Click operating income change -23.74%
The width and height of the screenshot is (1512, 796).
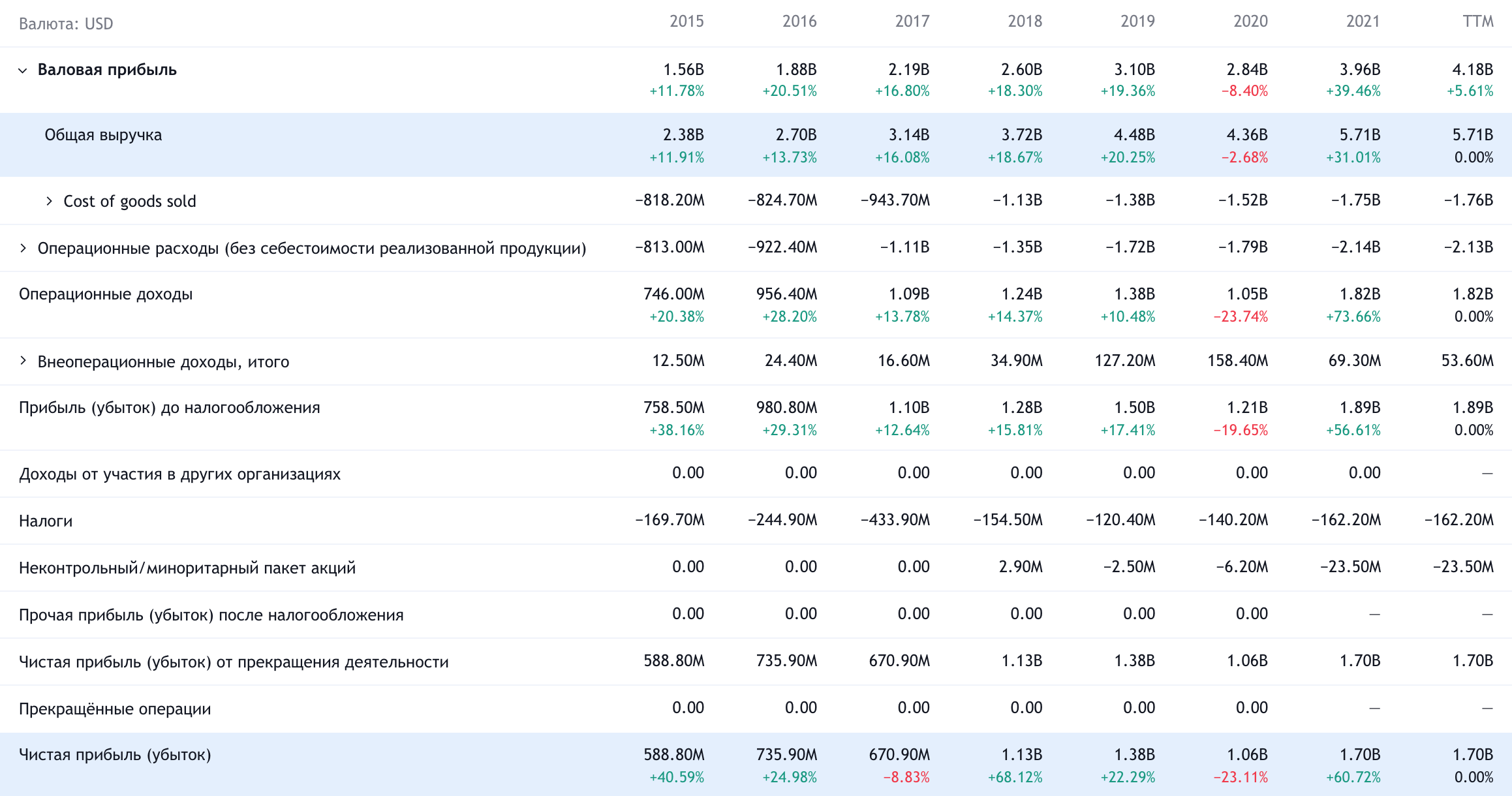click(x=1241, y=316)
